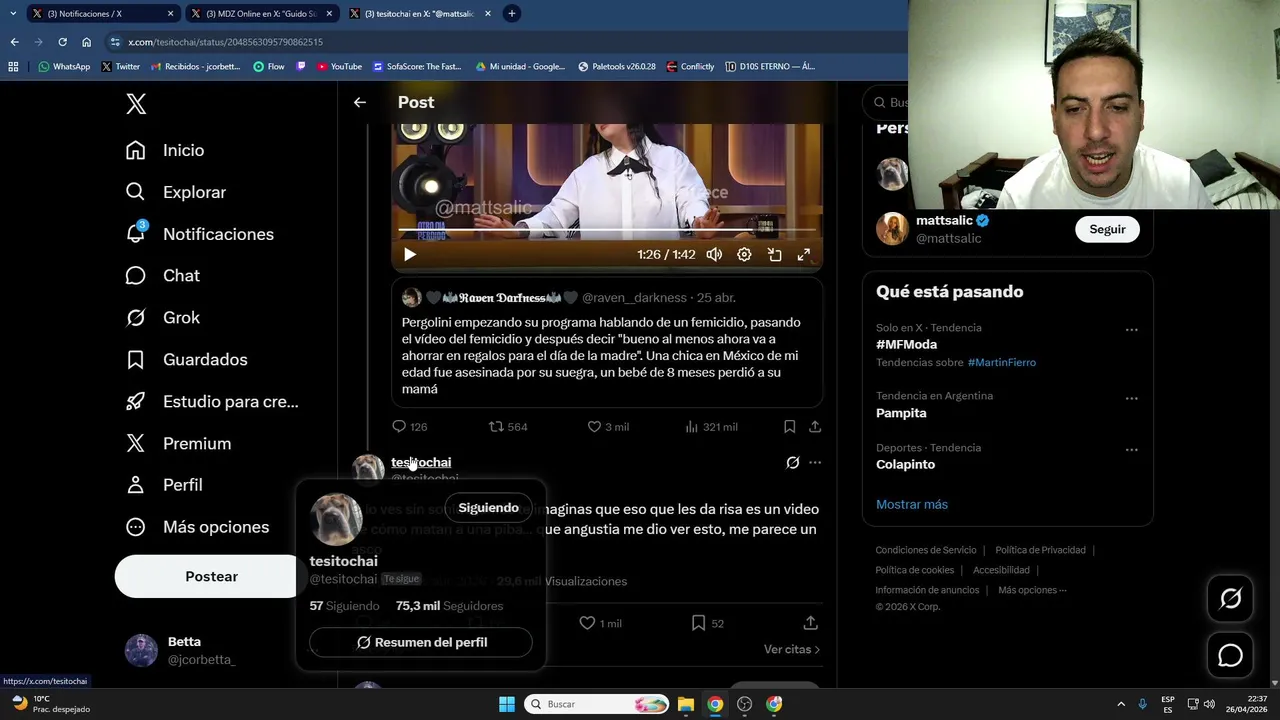Toggle Siguiendo follow button

(488, 508)
